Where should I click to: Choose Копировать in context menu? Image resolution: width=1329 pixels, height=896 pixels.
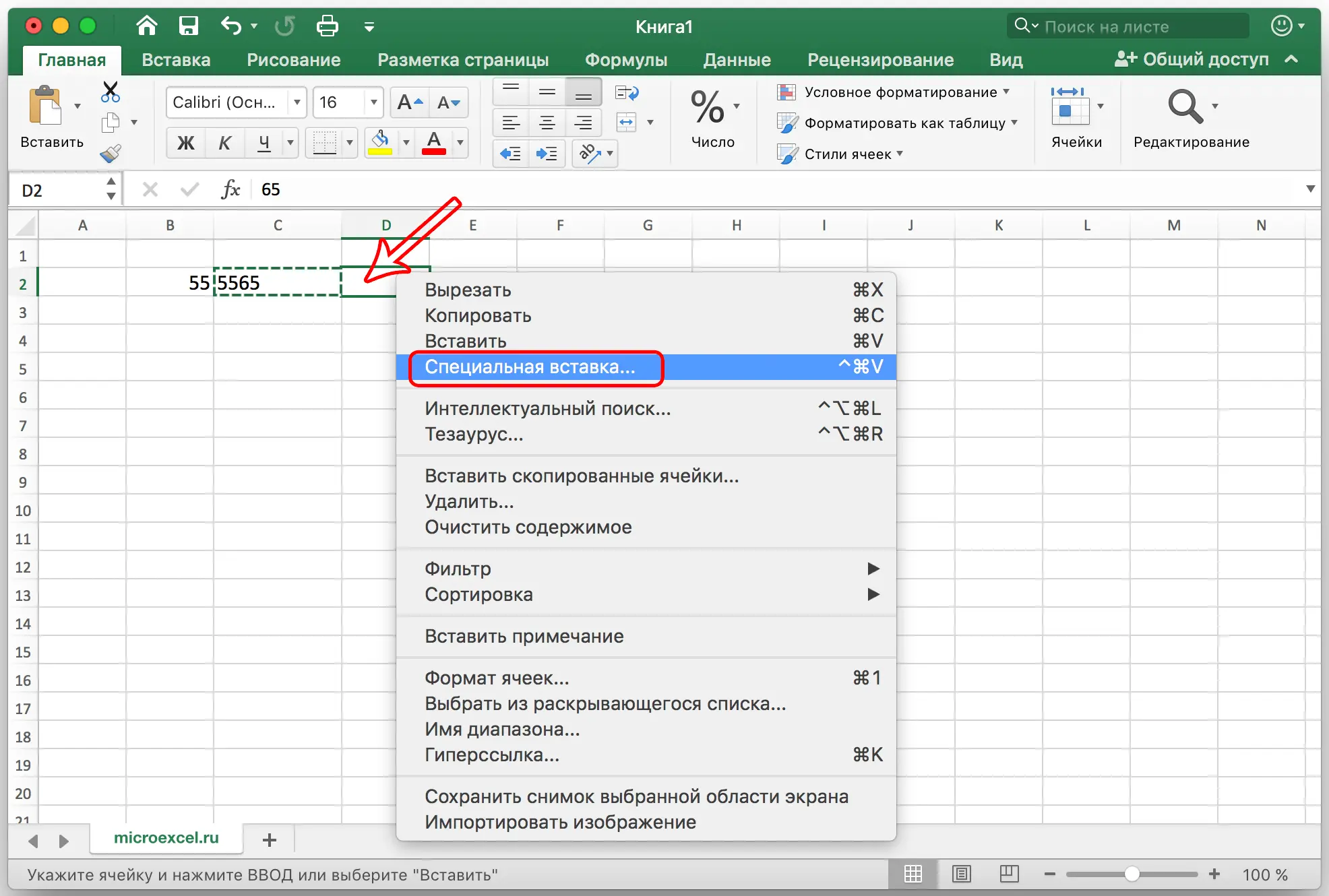pos(646,315)
